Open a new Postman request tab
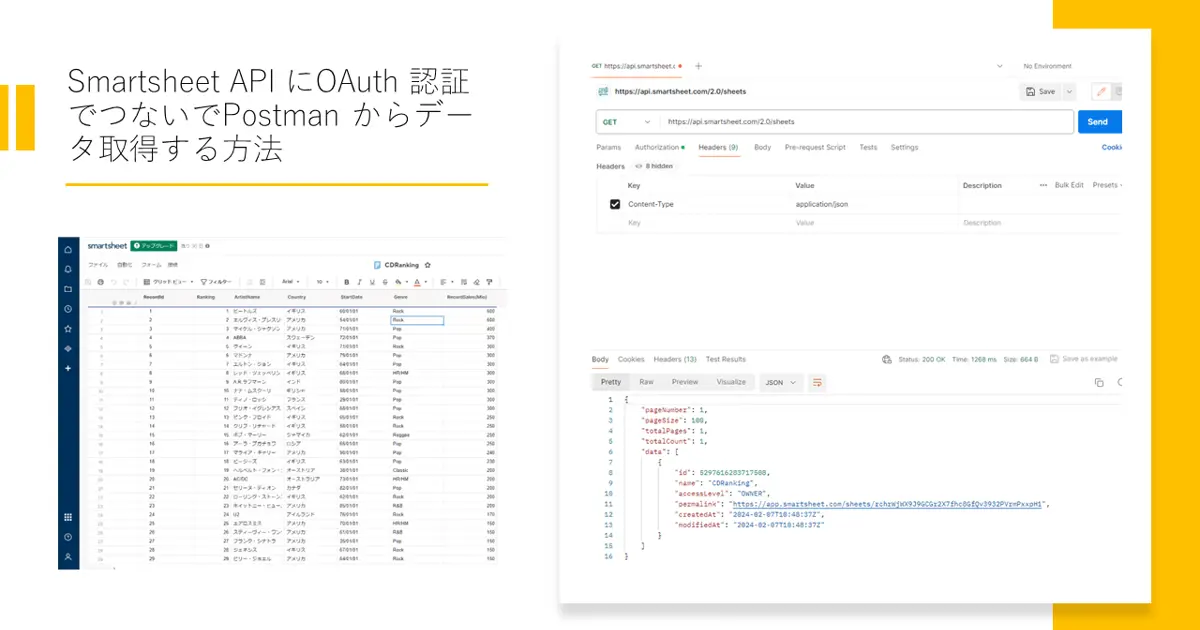 coord(698,66)
